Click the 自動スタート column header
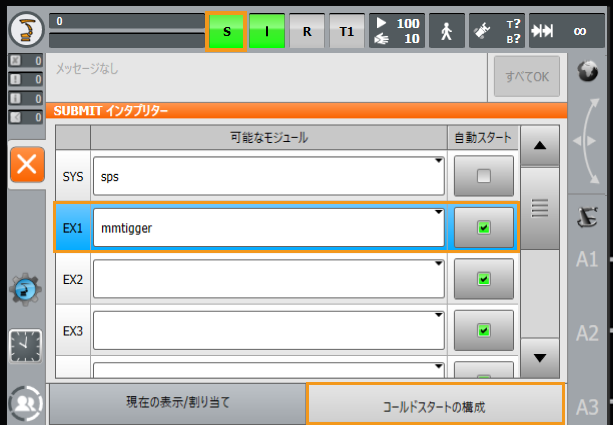Image resolution: width=613 pixels, height=425 pixels. pos(483,138)
